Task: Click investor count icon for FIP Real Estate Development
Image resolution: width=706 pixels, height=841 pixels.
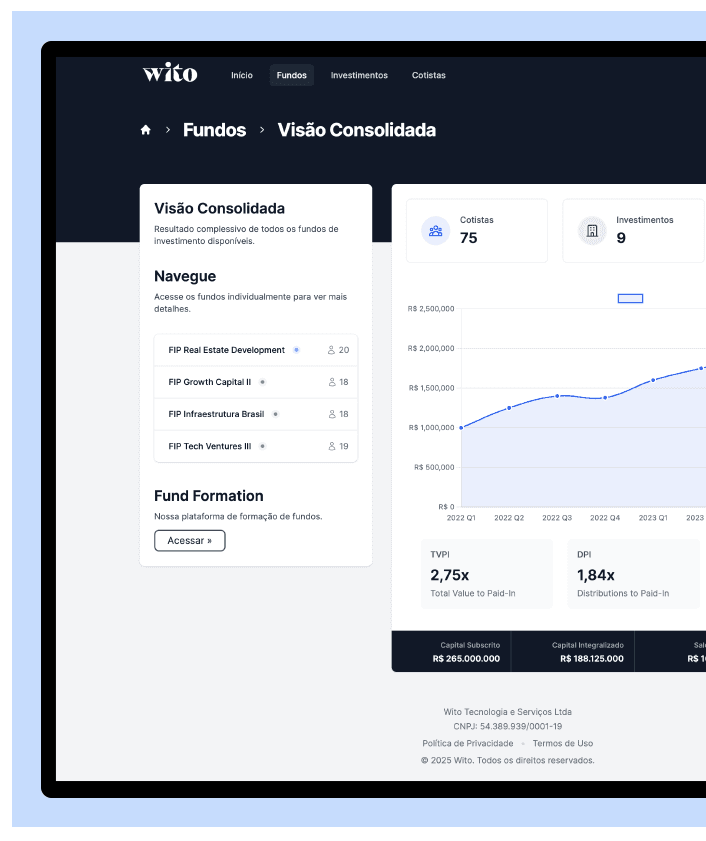Action: tap(332, 350)
